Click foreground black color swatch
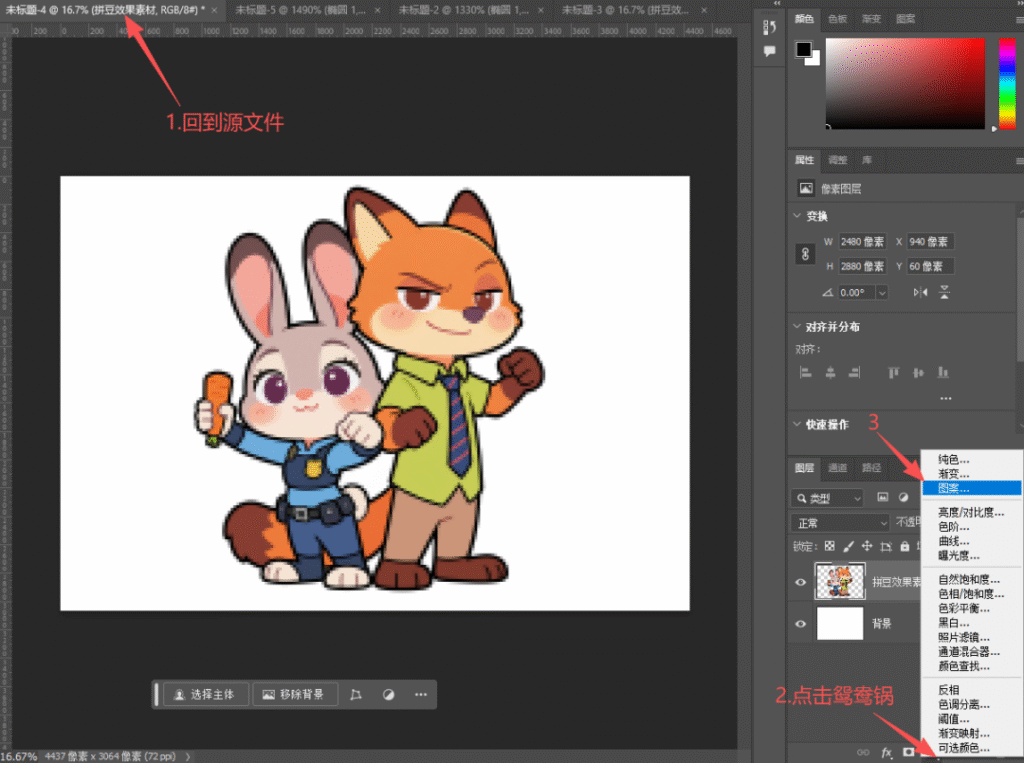Image resolution: width=1024 pixels, height=763 pixels. 803,49
